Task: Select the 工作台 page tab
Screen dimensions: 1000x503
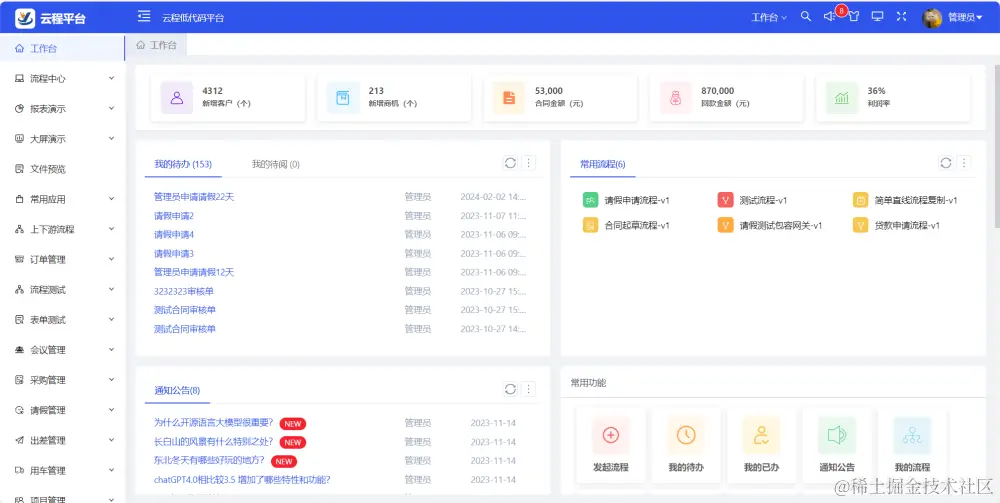Action: (157, 45)
